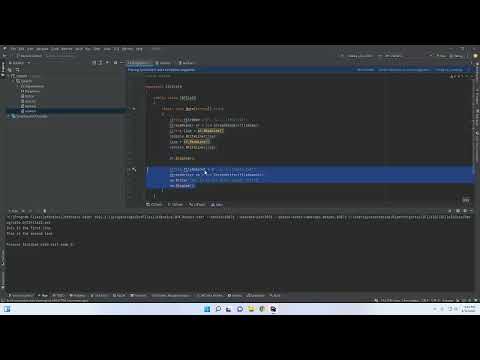Screen dimensions: 480x360
Task: Click "This is the first line." console output
Action: [29, 228]
